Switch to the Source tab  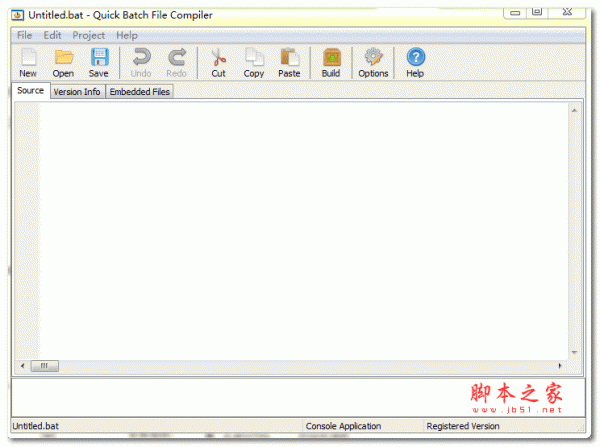(x=31, y=91)
